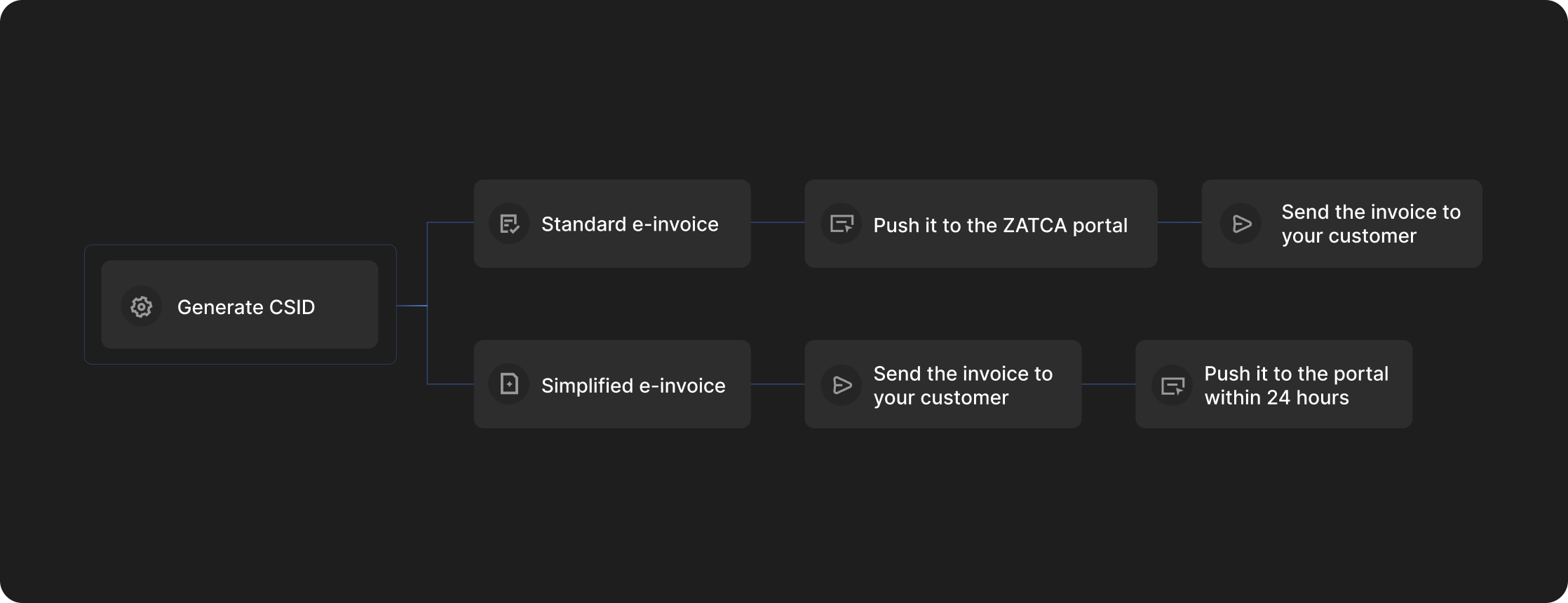Select the Generate CSID label
The height and width of the screenshot is (603, 1568).
[245, 307]
